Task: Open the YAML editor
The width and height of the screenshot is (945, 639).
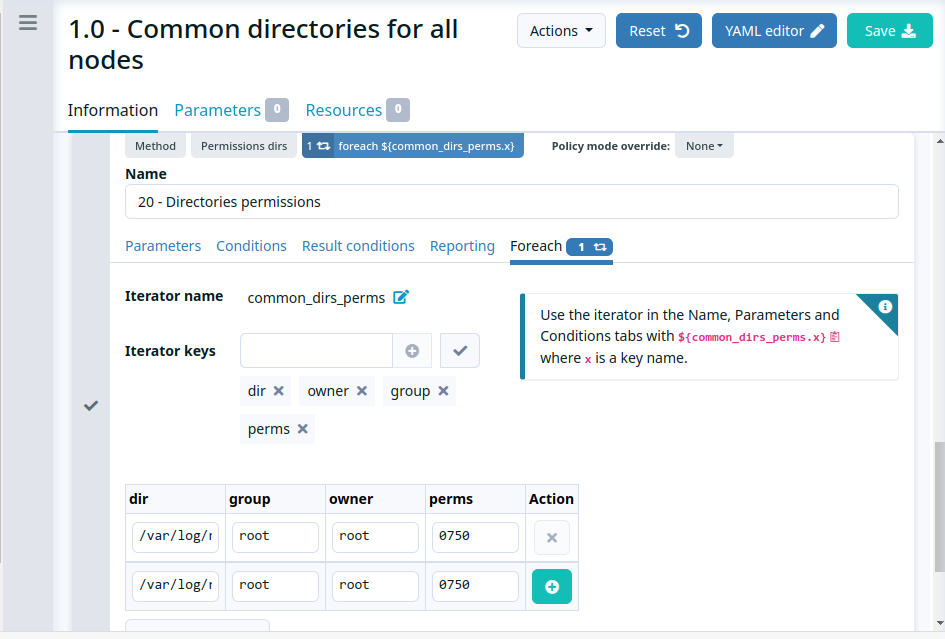Action: [x=774, y=31]
